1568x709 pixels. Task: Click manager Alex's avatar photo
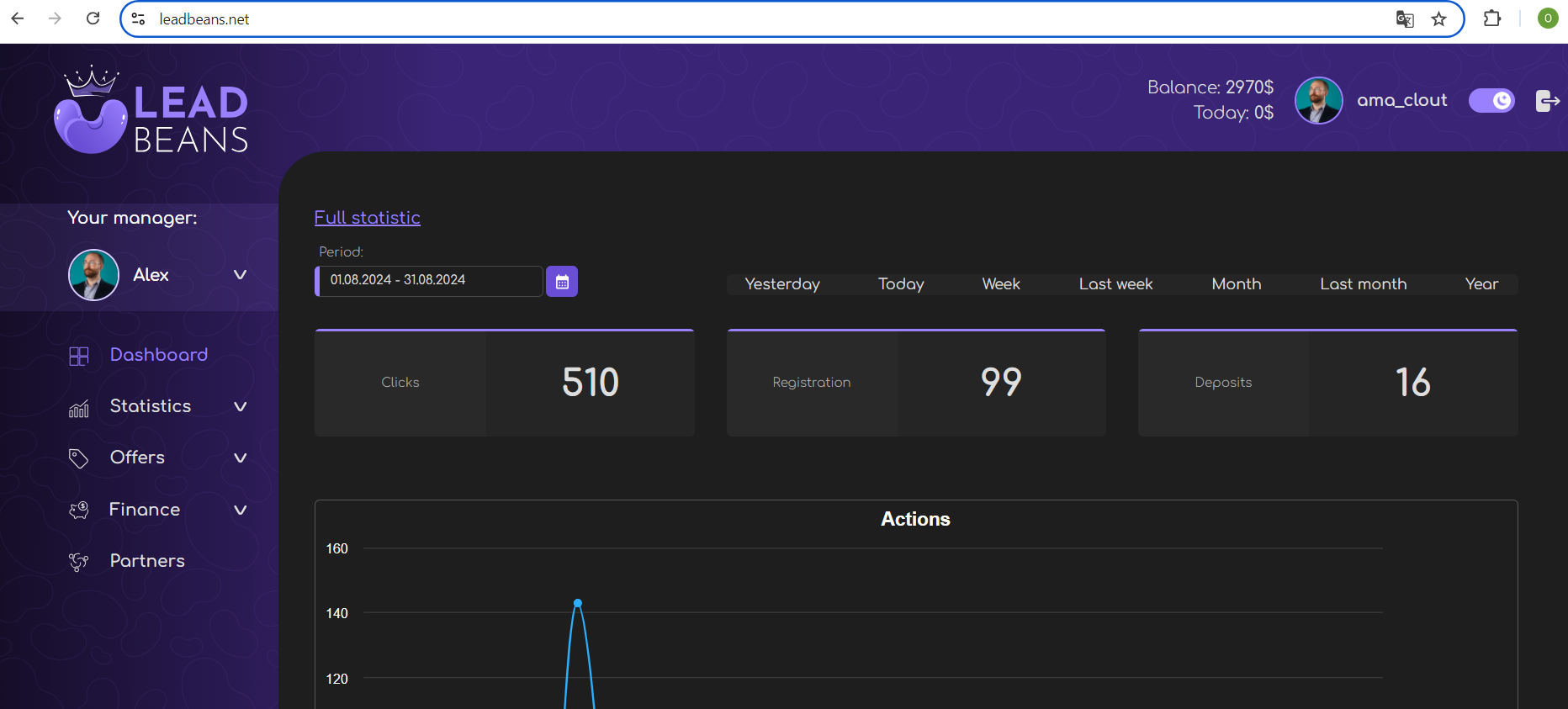93,275
